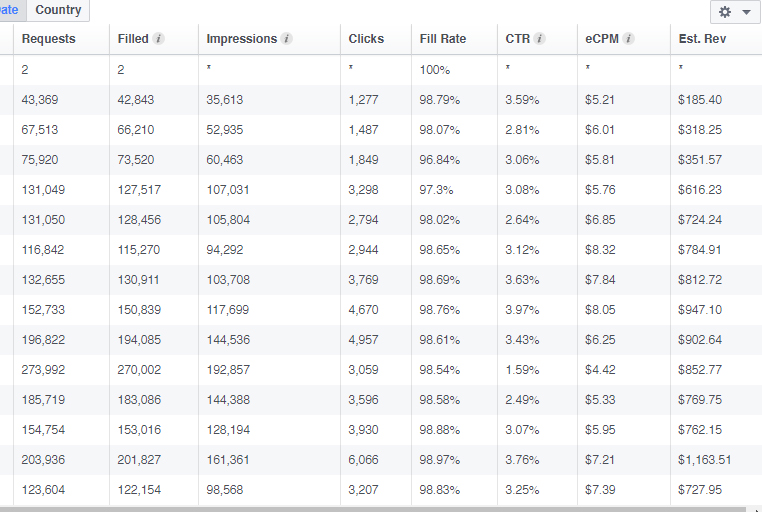Select the $1,163.51 revenue cell
The image size is (762, 512).
pos(705,460)
